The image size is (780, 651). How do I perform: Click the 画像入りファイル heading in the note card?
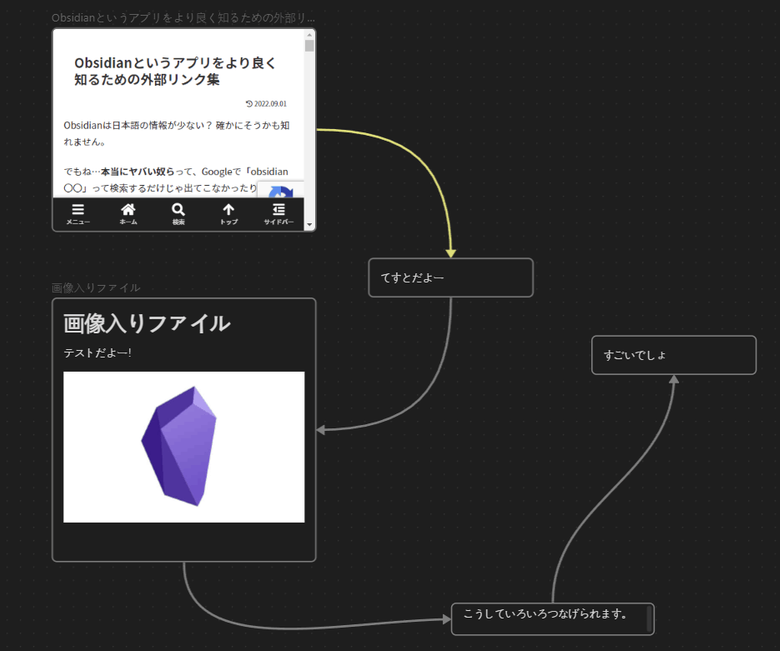pos(147,323)
